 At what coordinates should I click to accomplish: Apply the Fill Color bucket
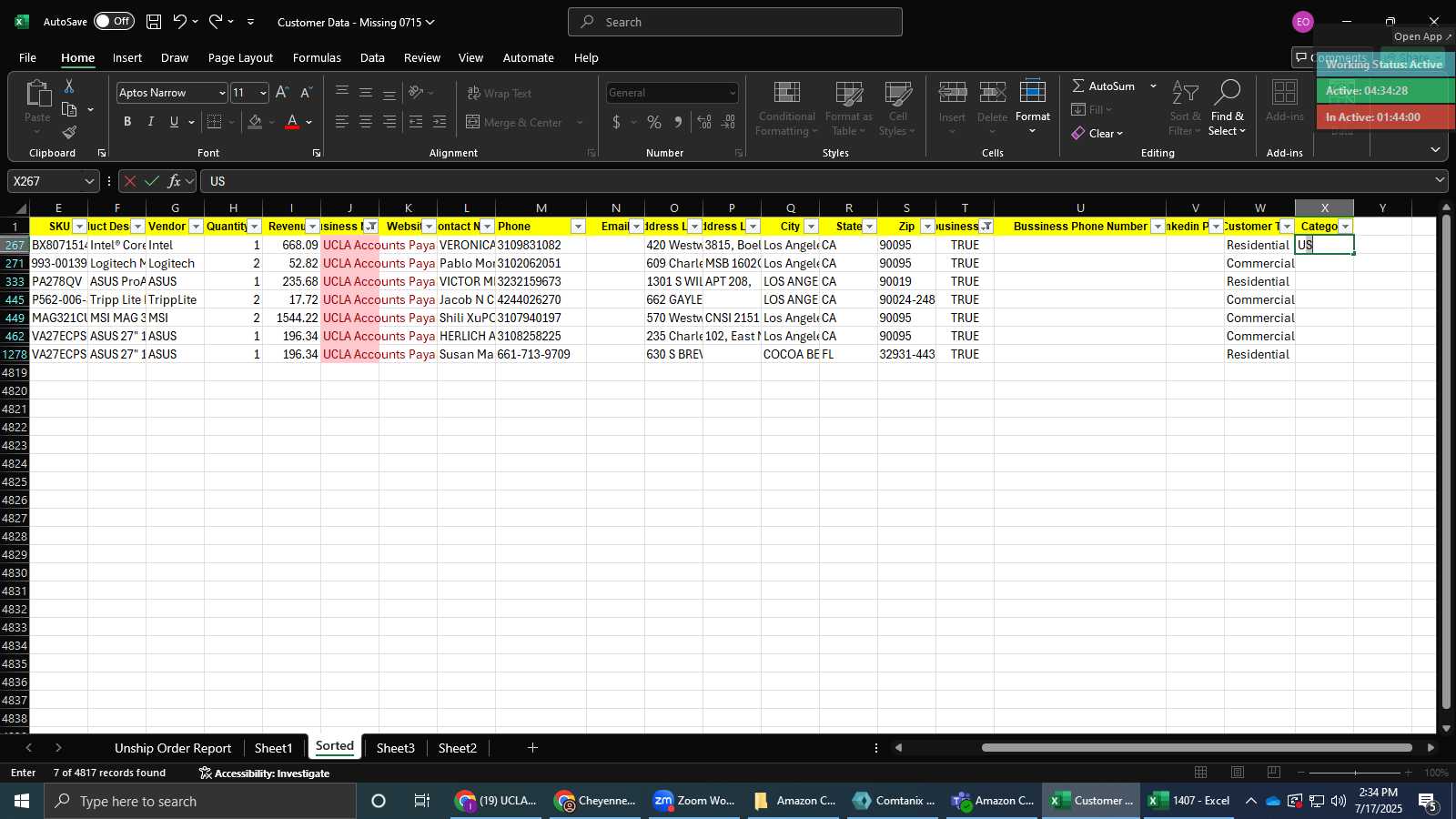coord(255,122)
